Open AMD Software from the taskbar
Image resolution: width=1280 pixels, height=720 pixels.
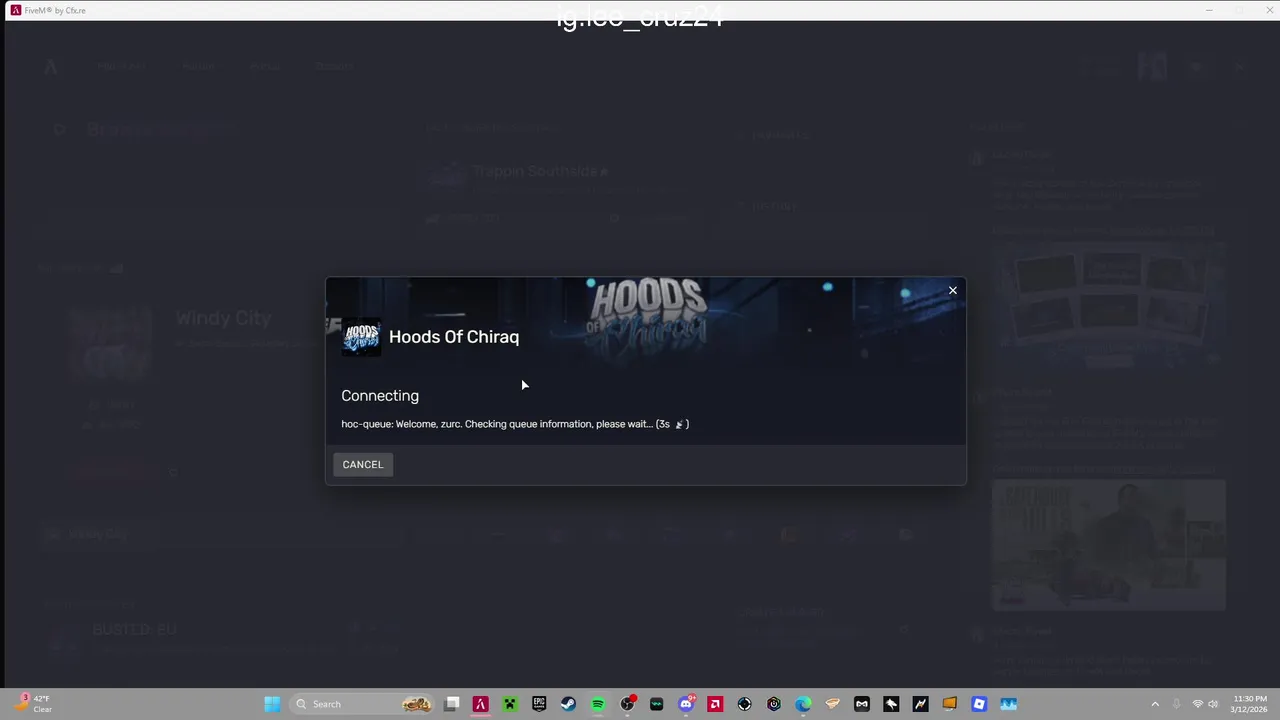[715, 704]
